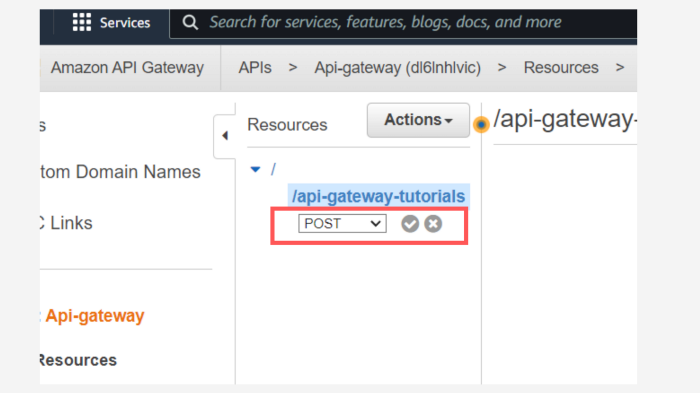The width and height of the screenshot is (700, 393).
Task: Collapse the root resource tree triangle
Action: click(x=255, y=169)
